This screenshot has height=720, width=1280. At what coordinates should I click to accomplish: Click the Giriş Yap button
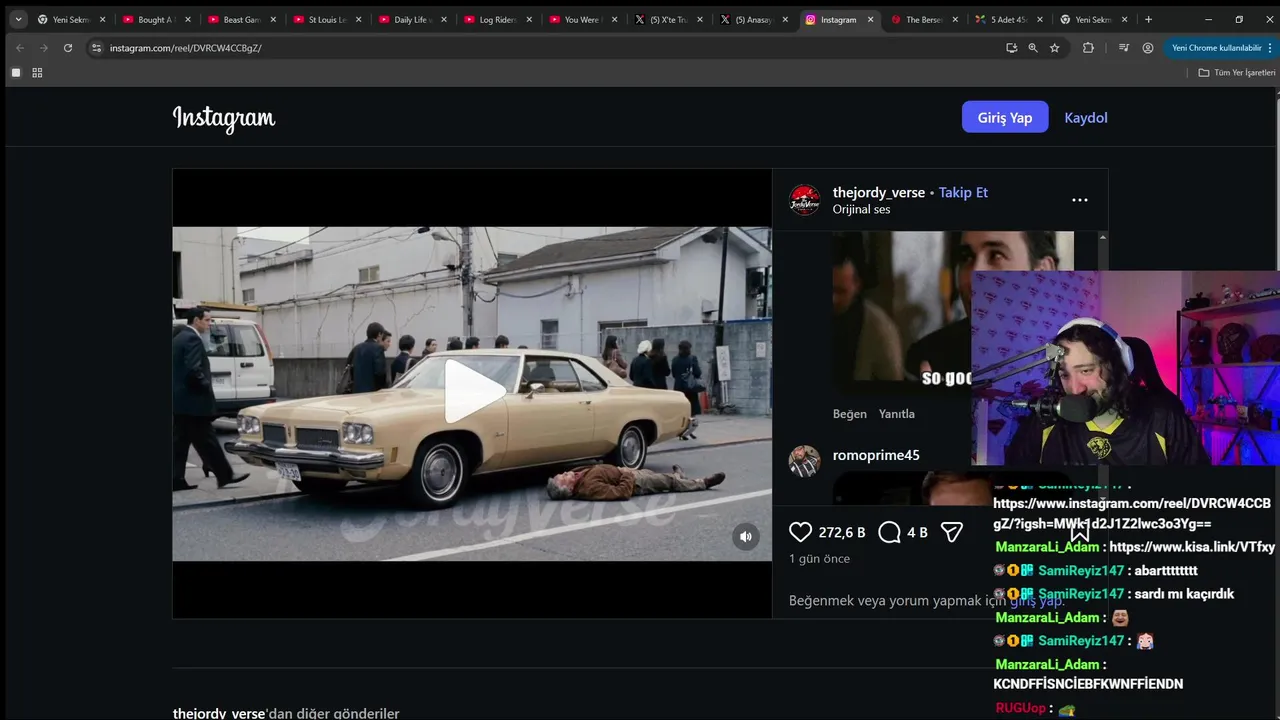coord(1005,117)
